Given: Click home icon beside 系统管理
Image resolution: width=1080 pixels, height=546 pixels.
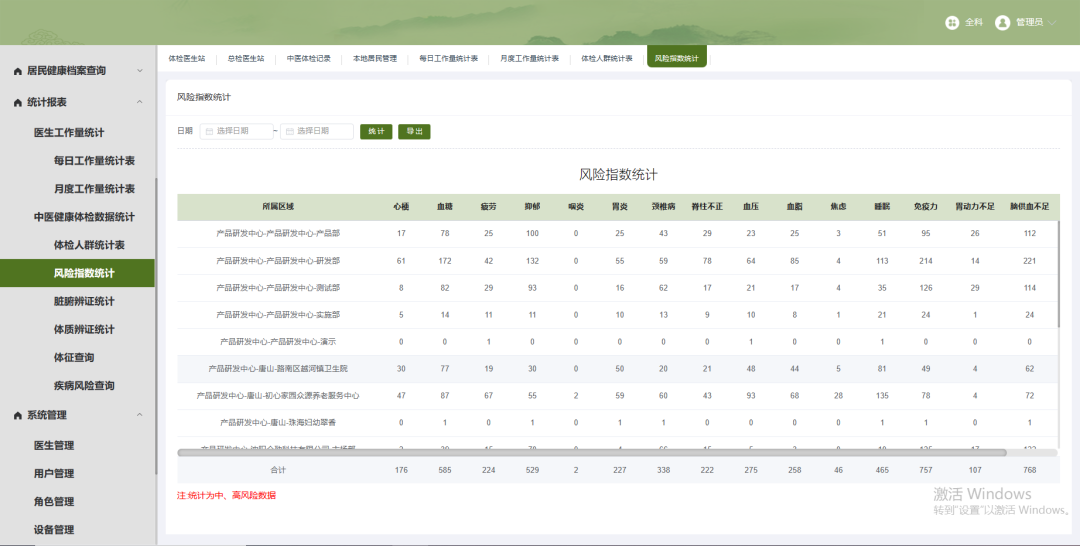Looking at the screenshot, I should point(18,416).
